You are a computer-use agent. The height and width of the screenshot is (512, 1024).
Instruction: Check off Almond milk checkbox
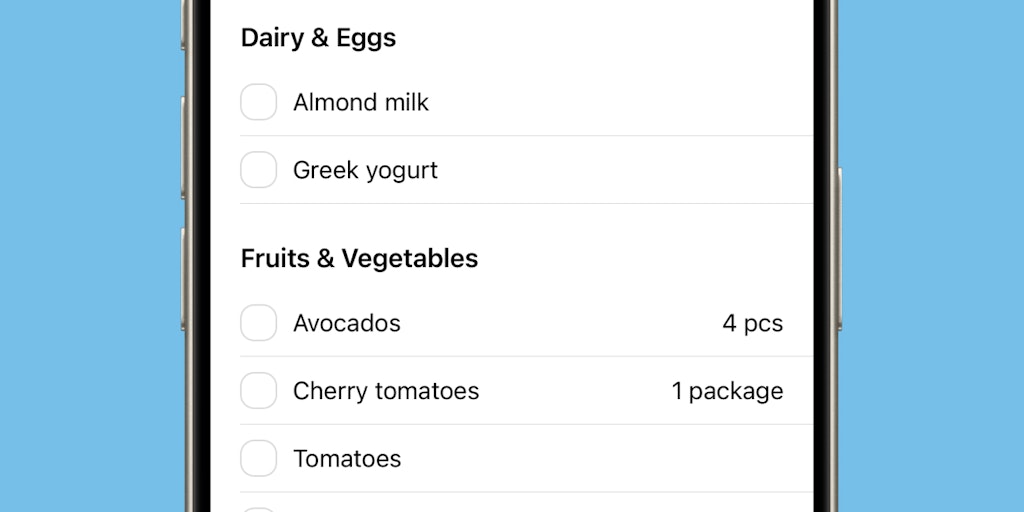tap(259, 102)
